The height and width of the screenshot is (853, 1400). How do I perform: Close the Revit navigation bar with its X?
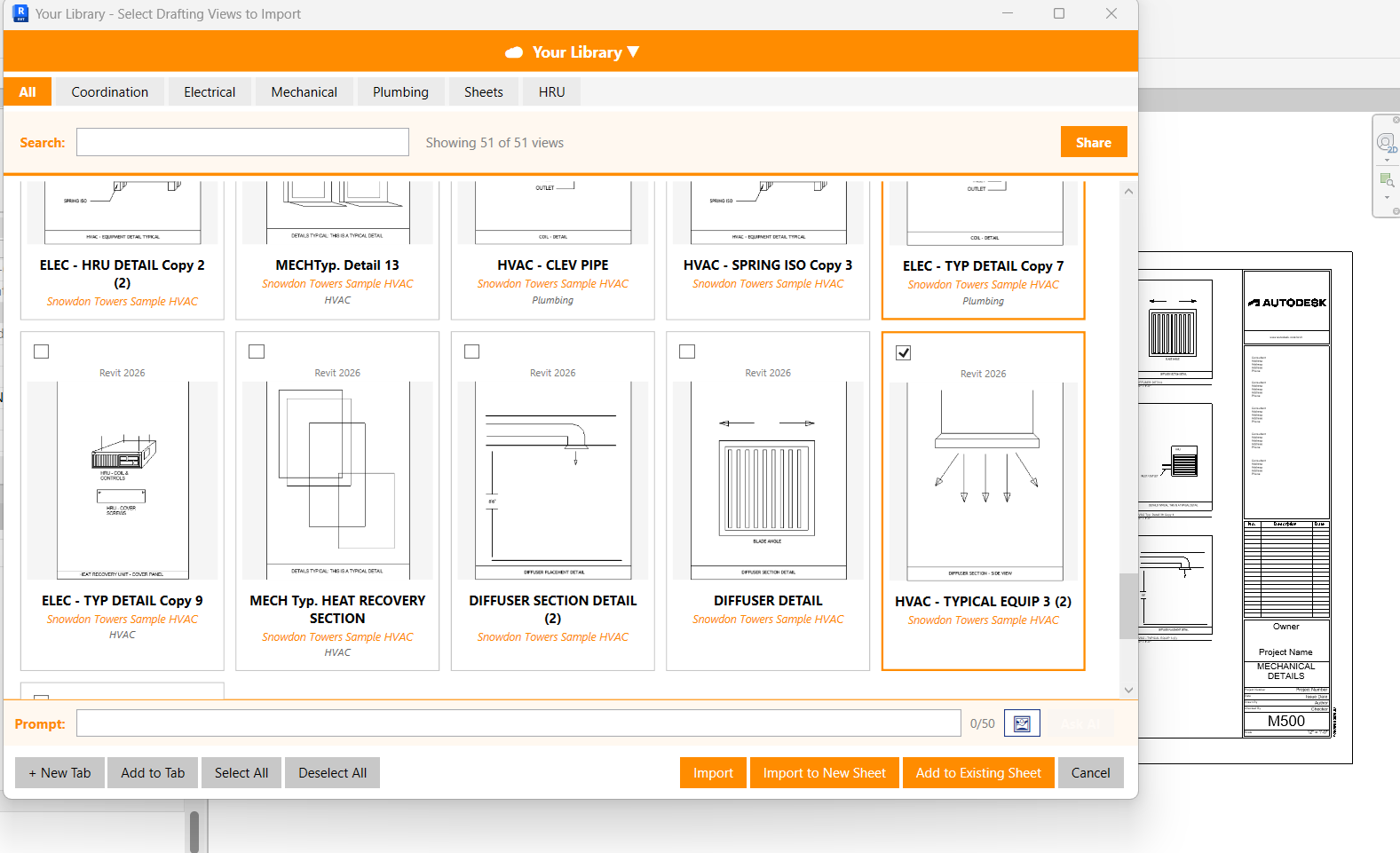click(x=1396, y=120)
